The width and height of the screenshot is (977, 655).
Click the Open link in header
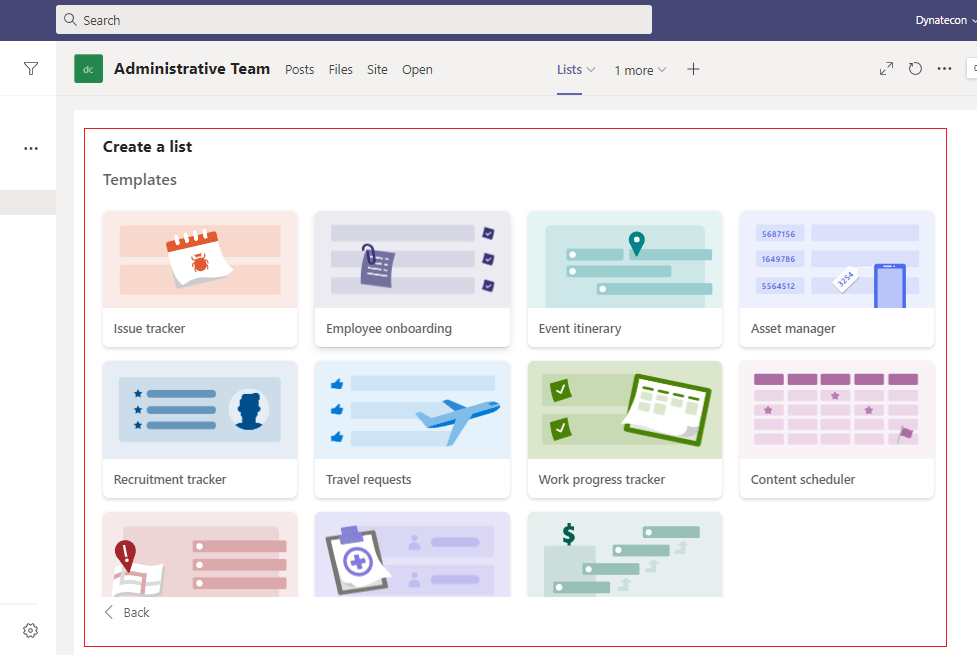tap(417, 70)
